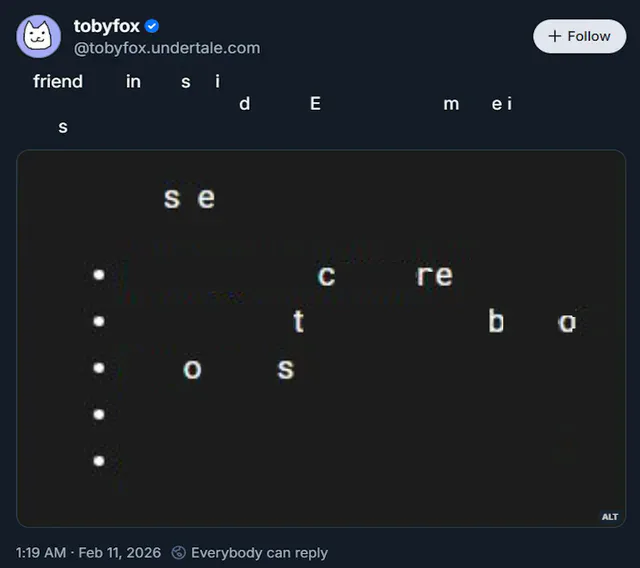Click the second bullet point in the image
Image resolution: width=640 pixels, height=568 pixels.
point(99,321)
